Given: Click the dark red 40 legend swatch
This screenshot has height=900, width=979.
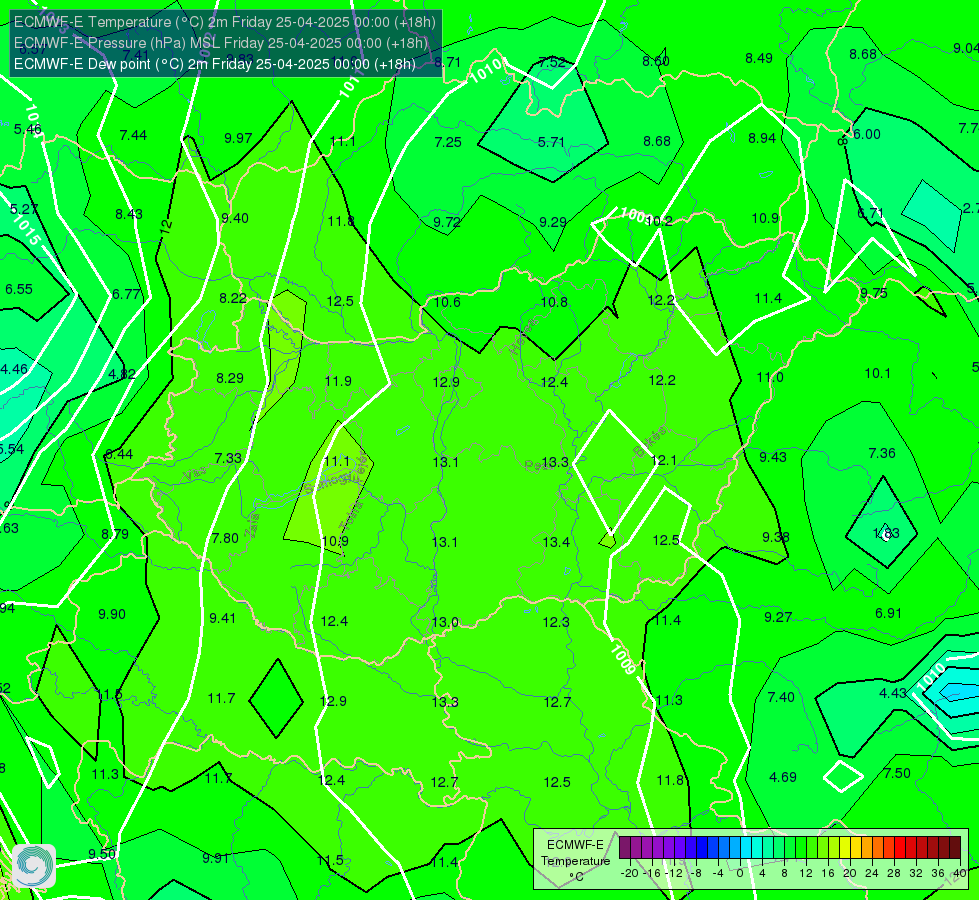Looking at the screenshot, I should click(955, 848).
